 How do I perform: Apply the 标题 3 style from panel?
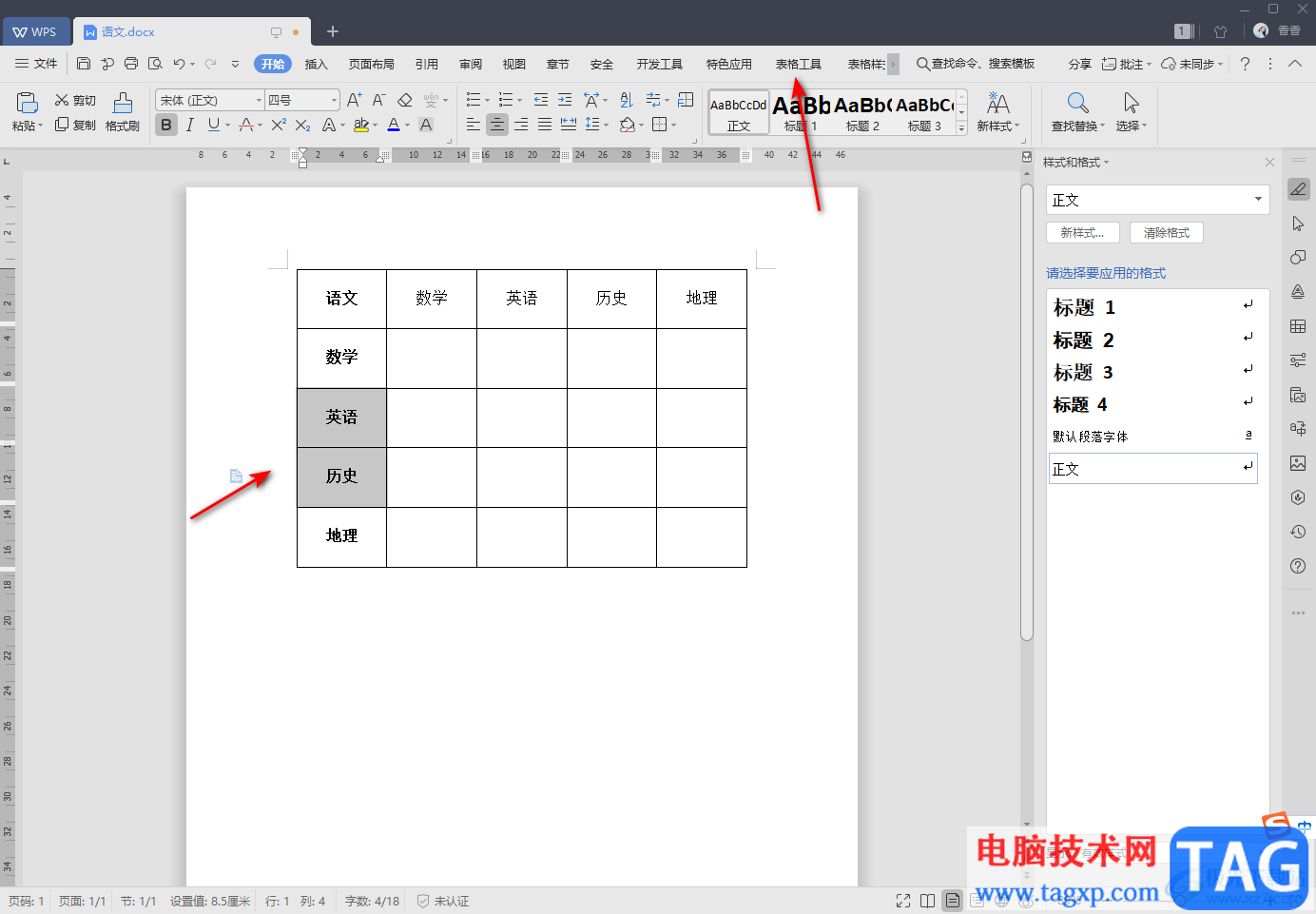1153,372
